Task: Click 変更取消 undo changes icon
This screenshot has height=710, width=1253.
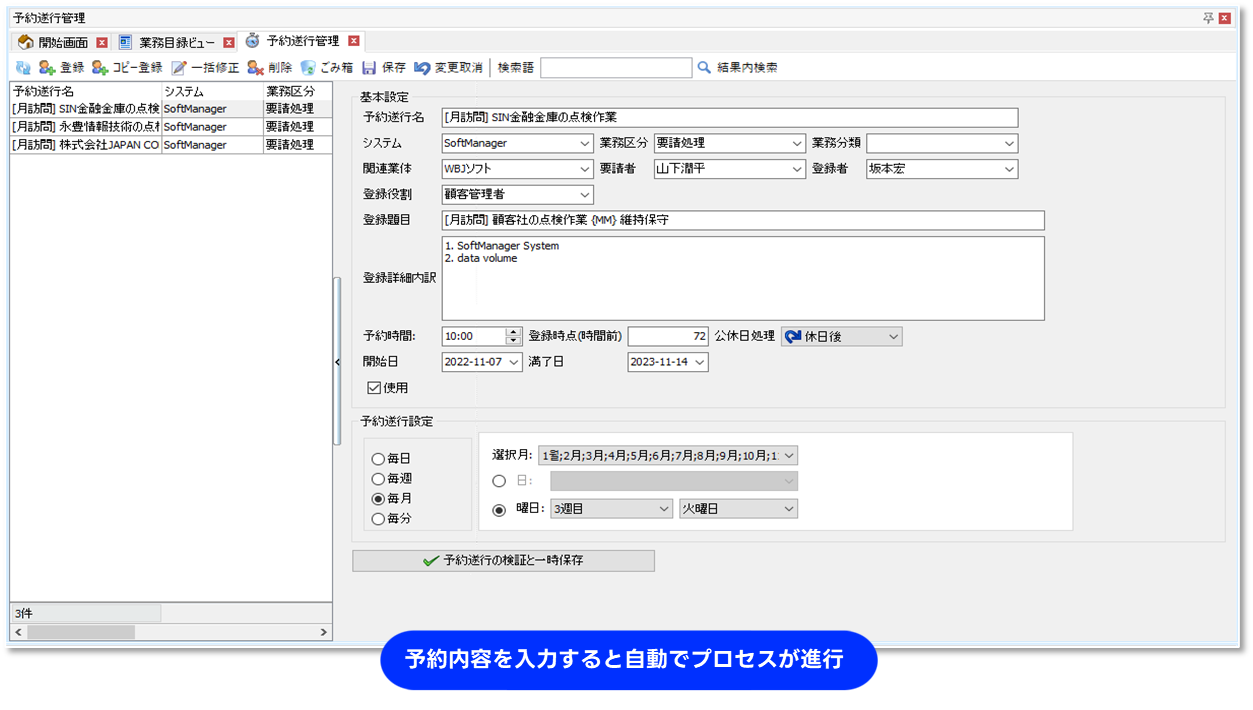Action: (423, 68)
